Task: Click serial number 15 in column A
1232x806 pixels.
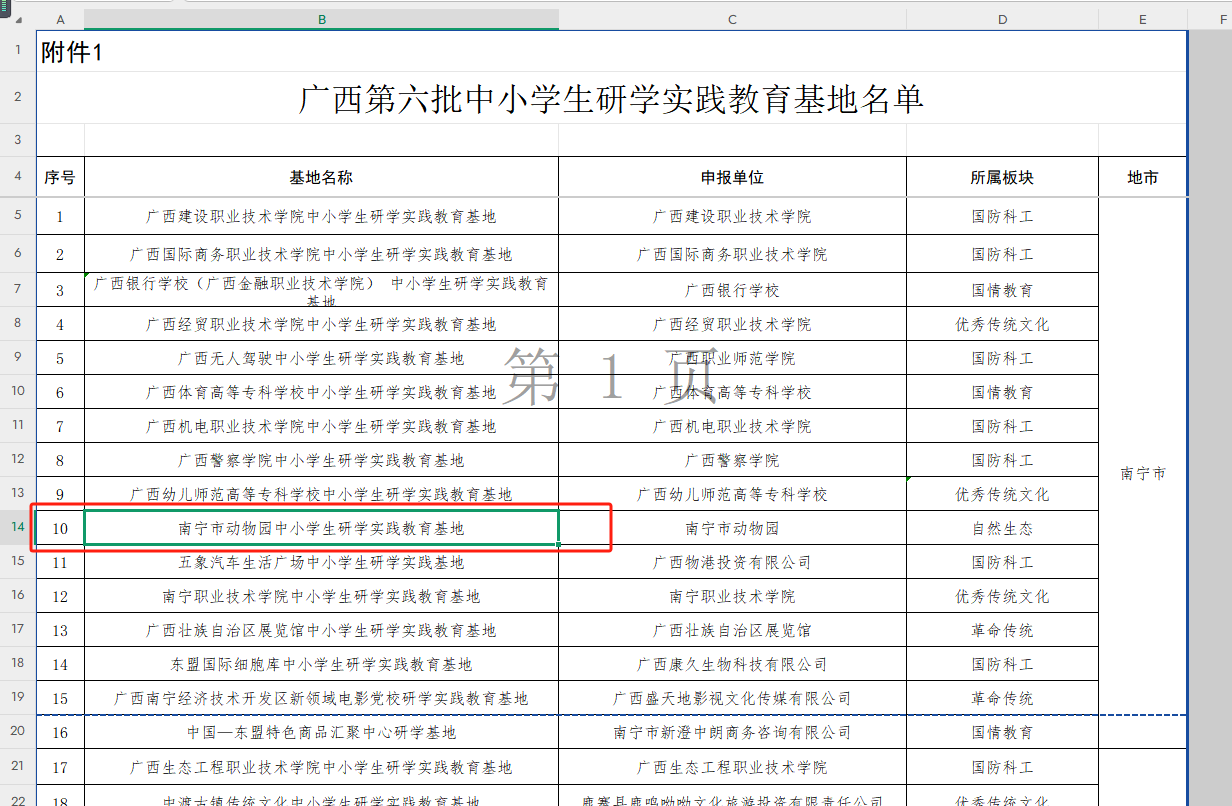Action: pos(60,698)
